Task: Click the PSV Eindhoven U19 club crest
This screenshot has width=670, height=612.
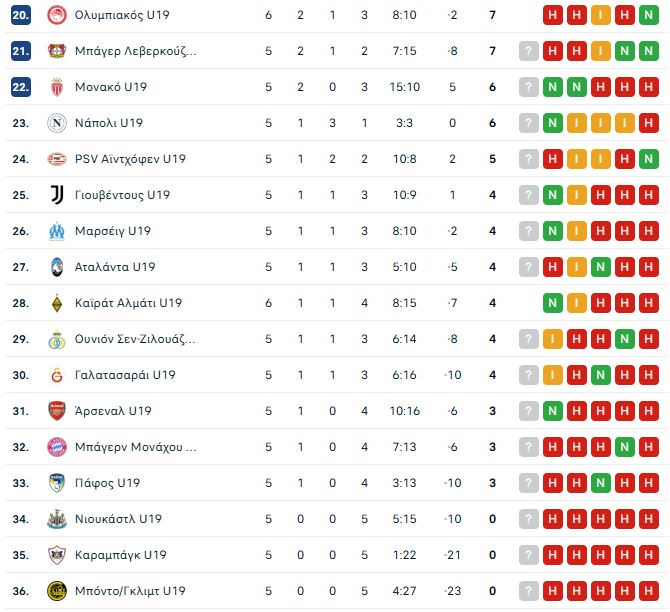Action: [56, 159]
